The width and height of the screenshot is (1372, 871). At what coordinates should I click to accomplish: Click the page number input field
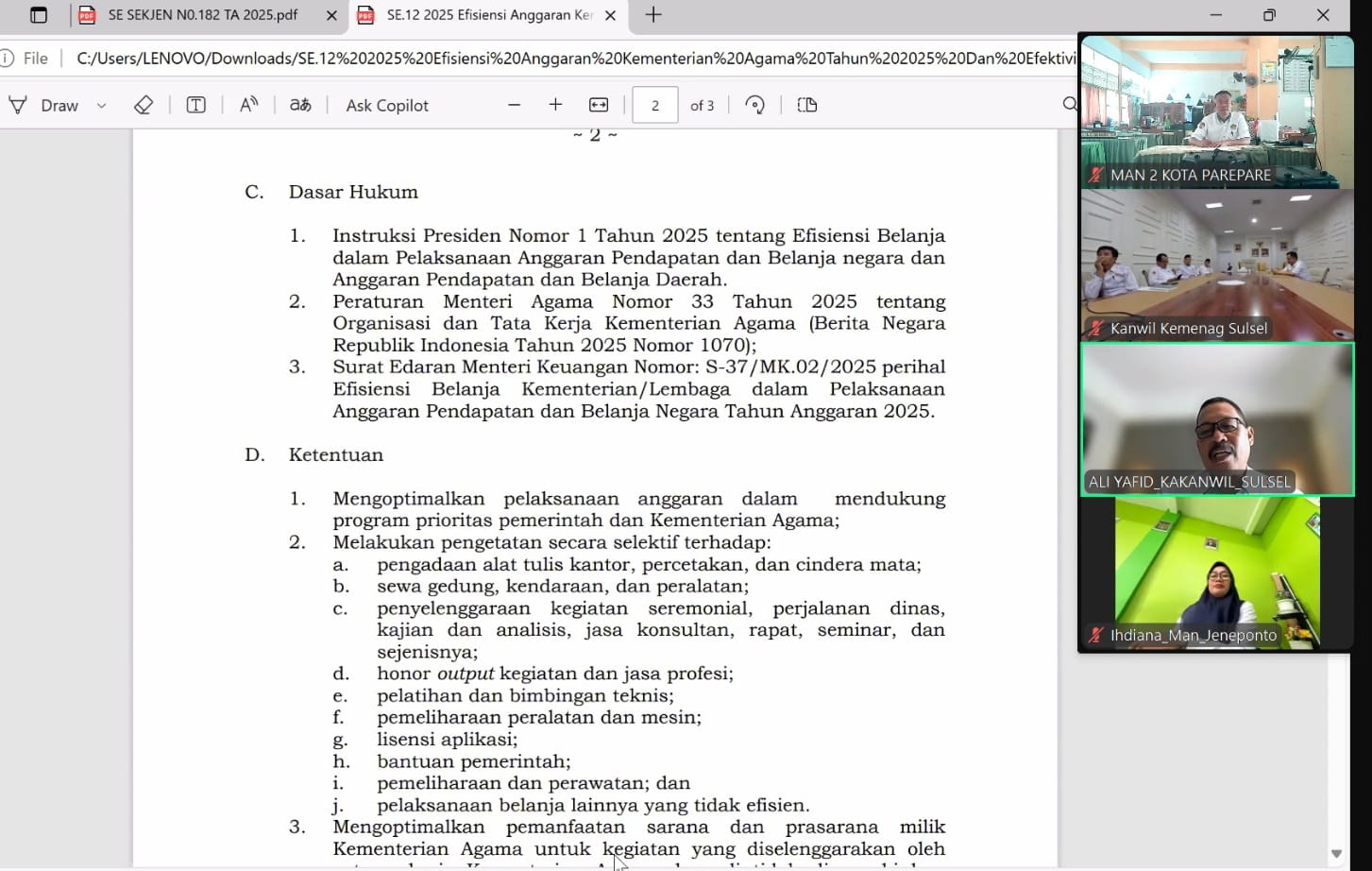(654, 105)
